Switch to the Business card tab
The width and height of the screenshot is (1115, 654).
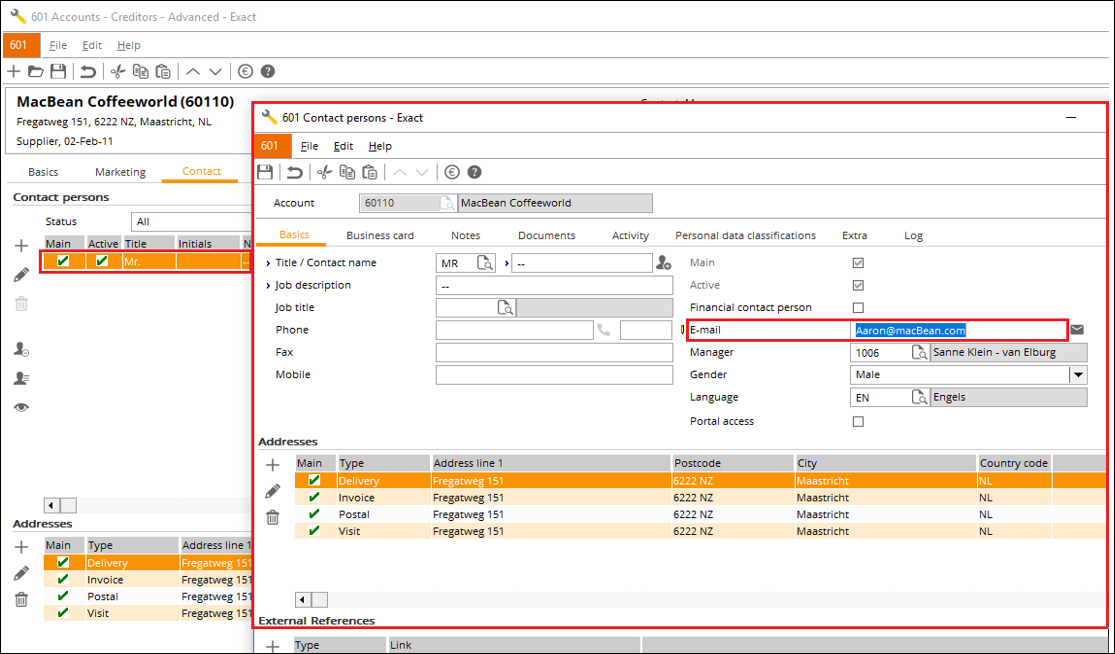click(380, 235)
